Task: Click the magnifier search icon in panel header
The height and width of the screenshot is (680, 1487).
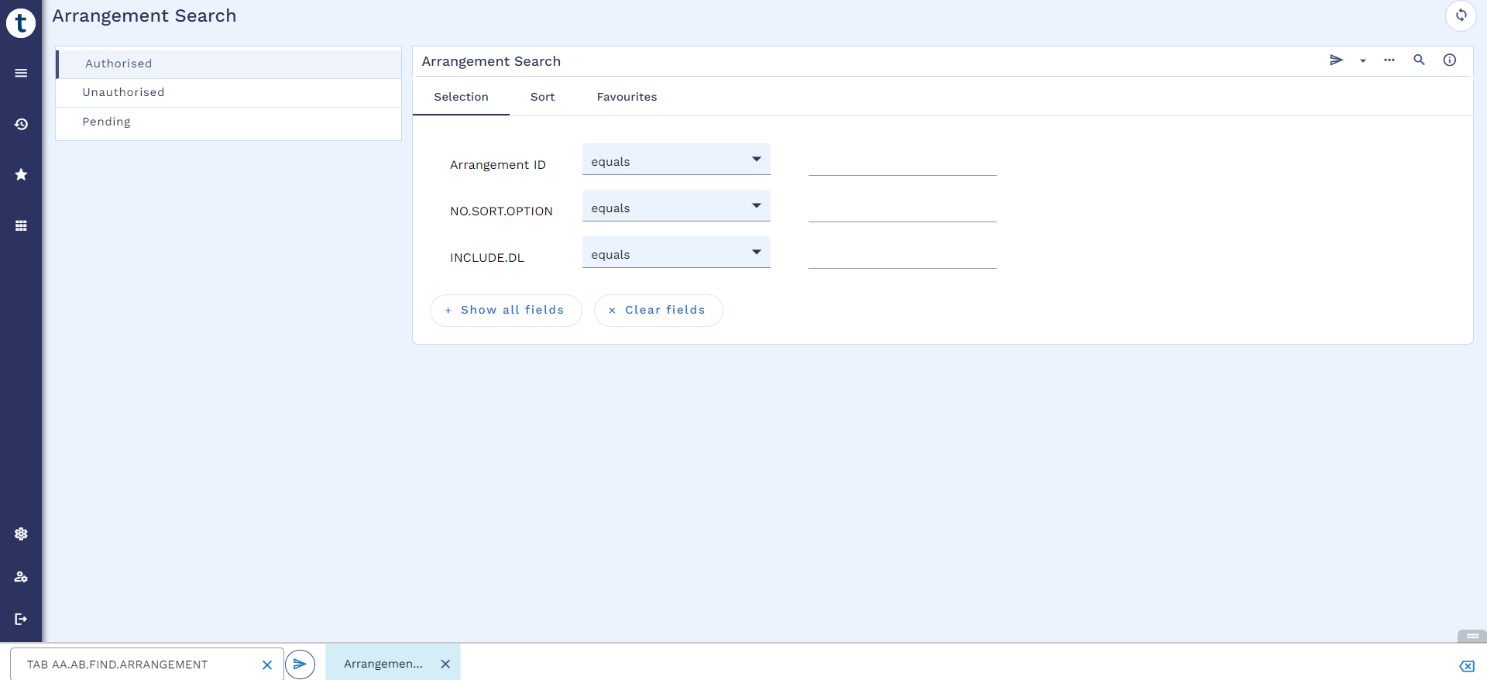Action: point(1419,61)
